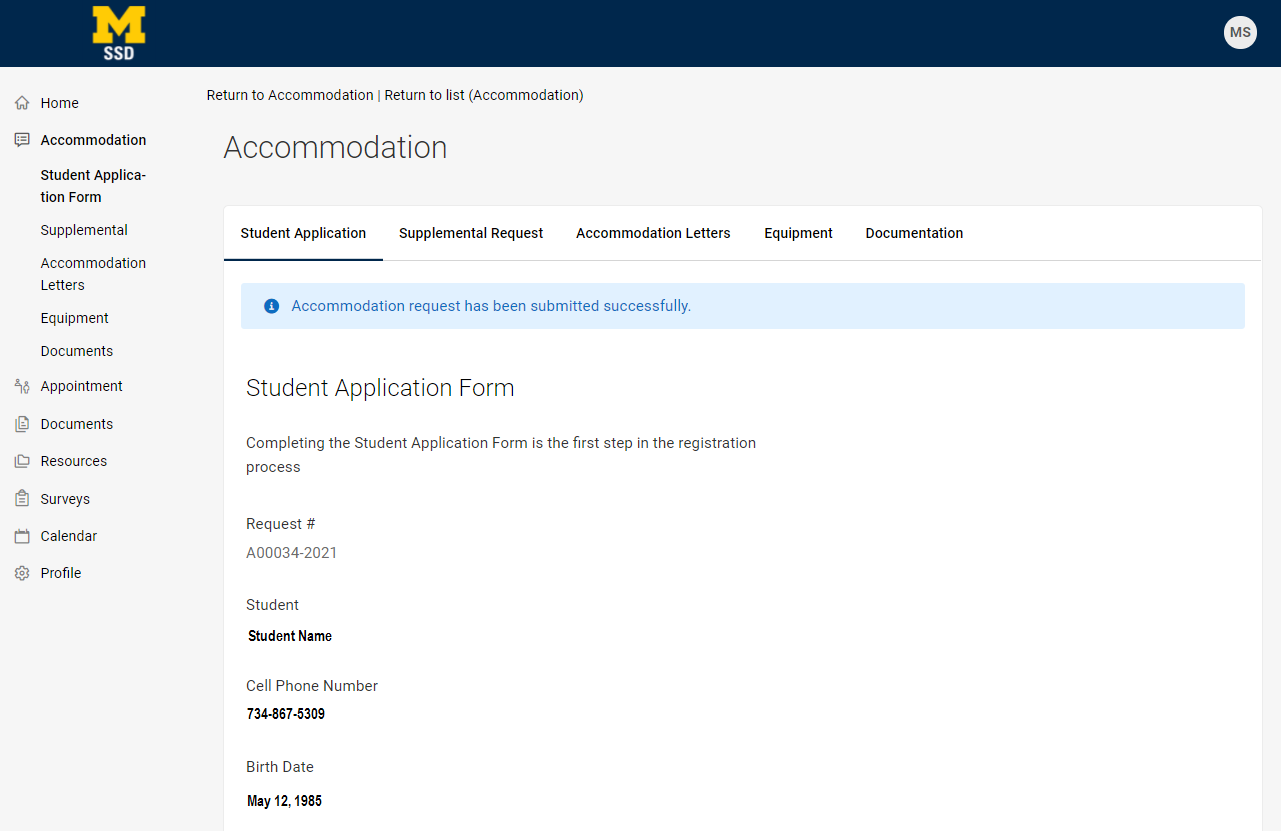
Task: Click the Surveys clipboard icon
Action: 21,498
